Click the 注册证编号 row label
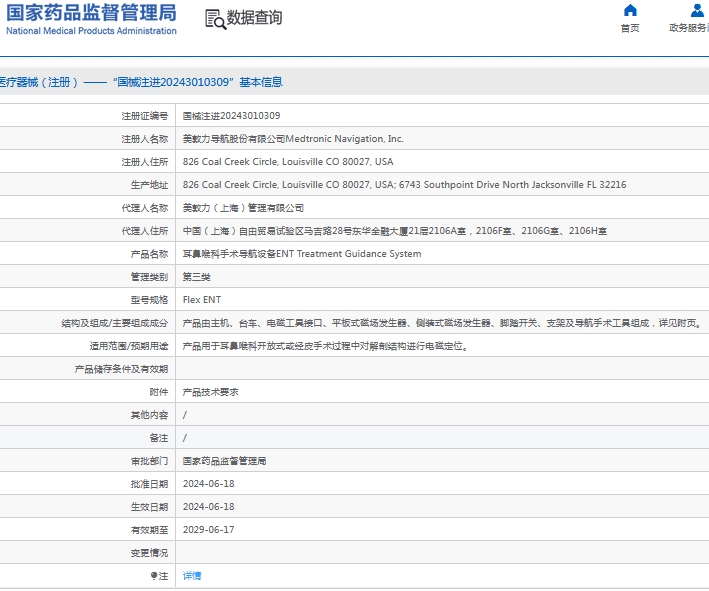This screenshot has width=709, height=591. coord(145,116)
